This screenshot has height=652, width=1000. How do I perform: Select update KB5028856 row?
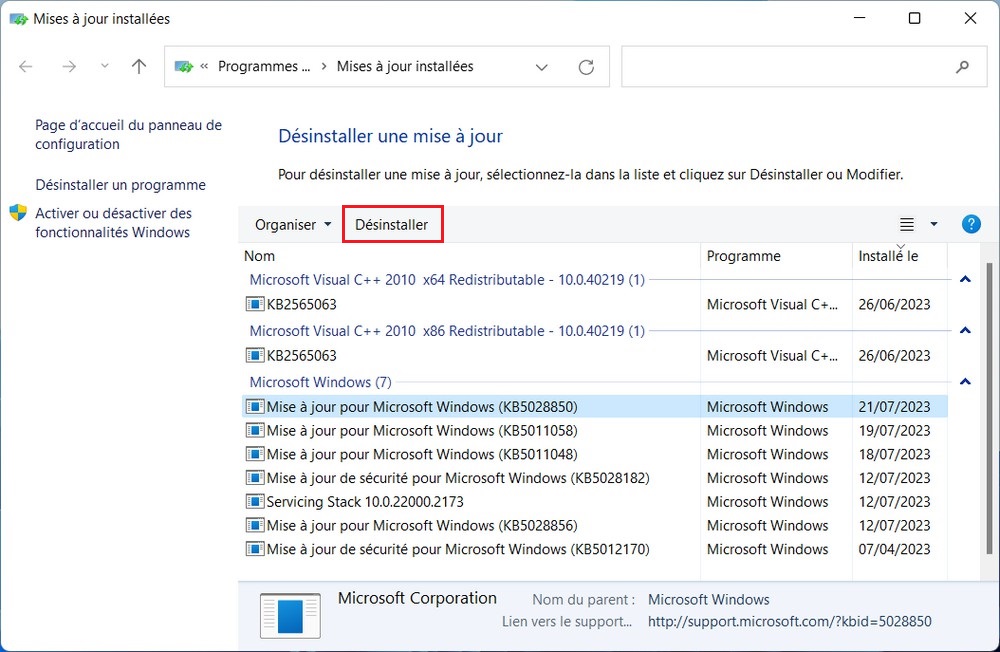[595, 525]
